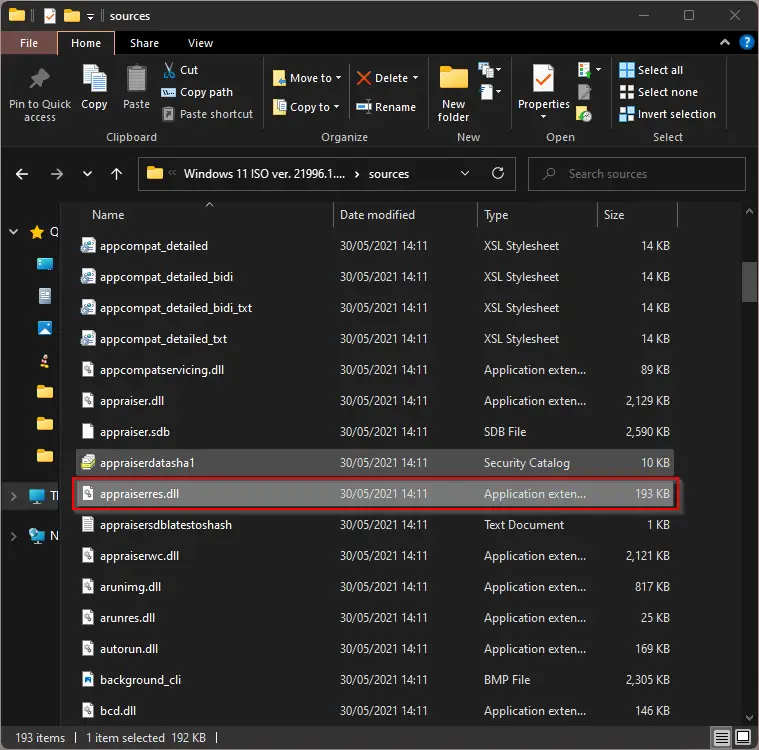Viewport: 759px width, 750px height.
Task: Go back with the back arrow
Action: [22, 174]
